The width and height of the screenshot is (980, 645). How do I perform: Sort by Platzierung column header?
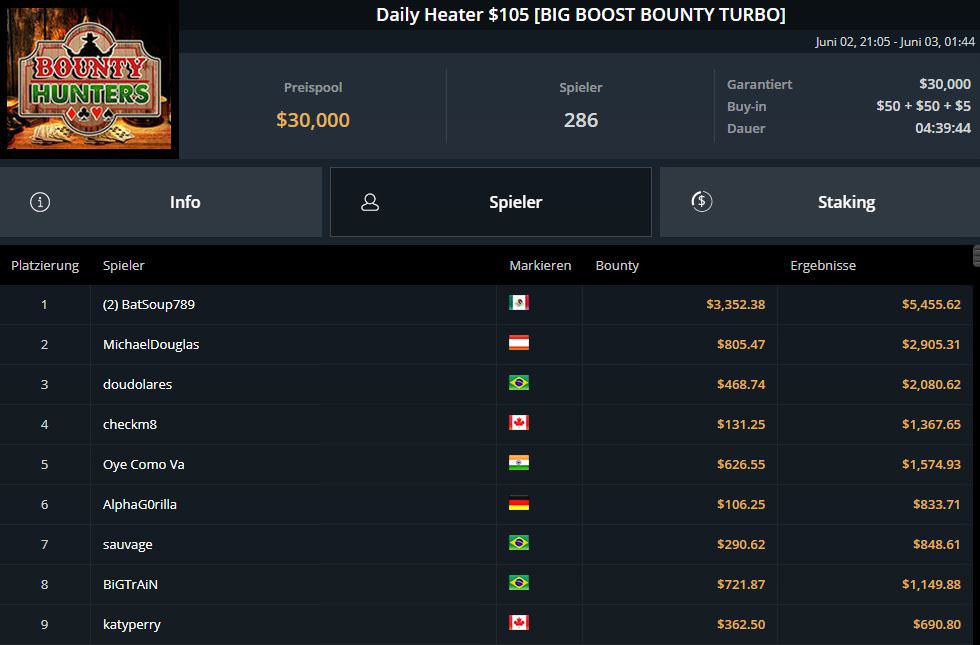(45, 266)
